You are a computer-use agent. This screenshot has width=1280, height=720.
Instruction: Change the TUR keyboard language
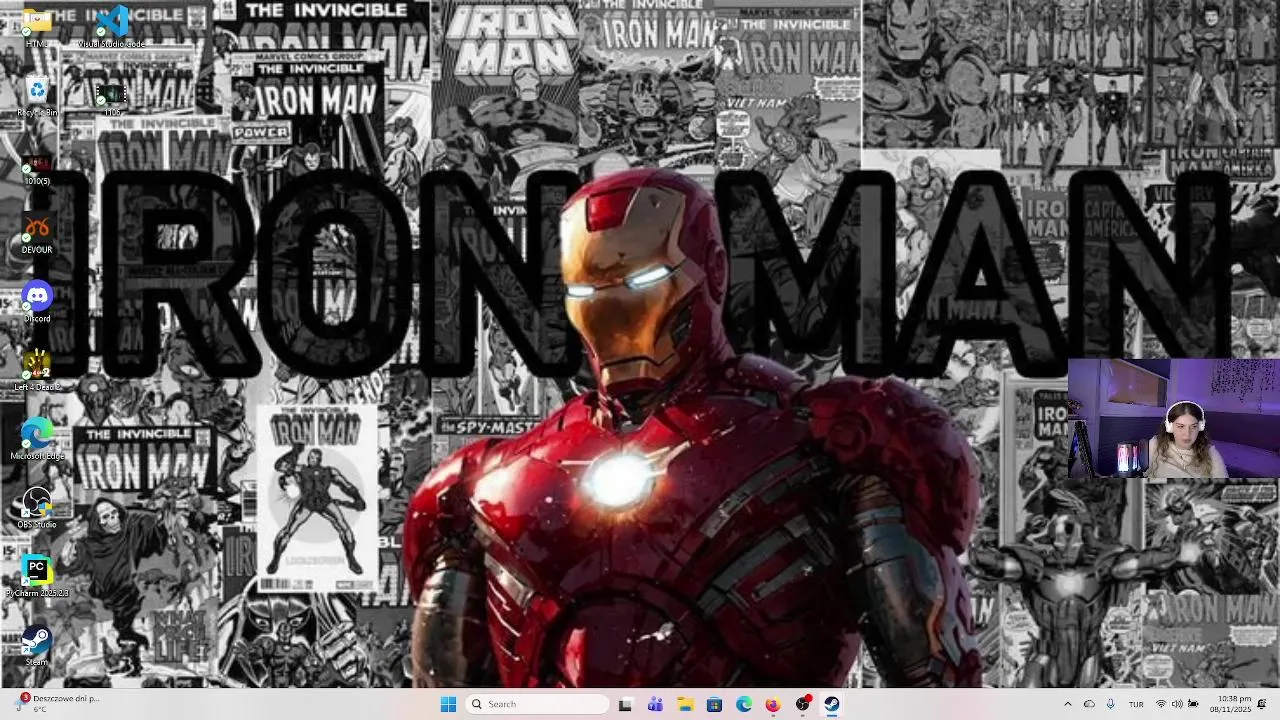(1136, 704)
